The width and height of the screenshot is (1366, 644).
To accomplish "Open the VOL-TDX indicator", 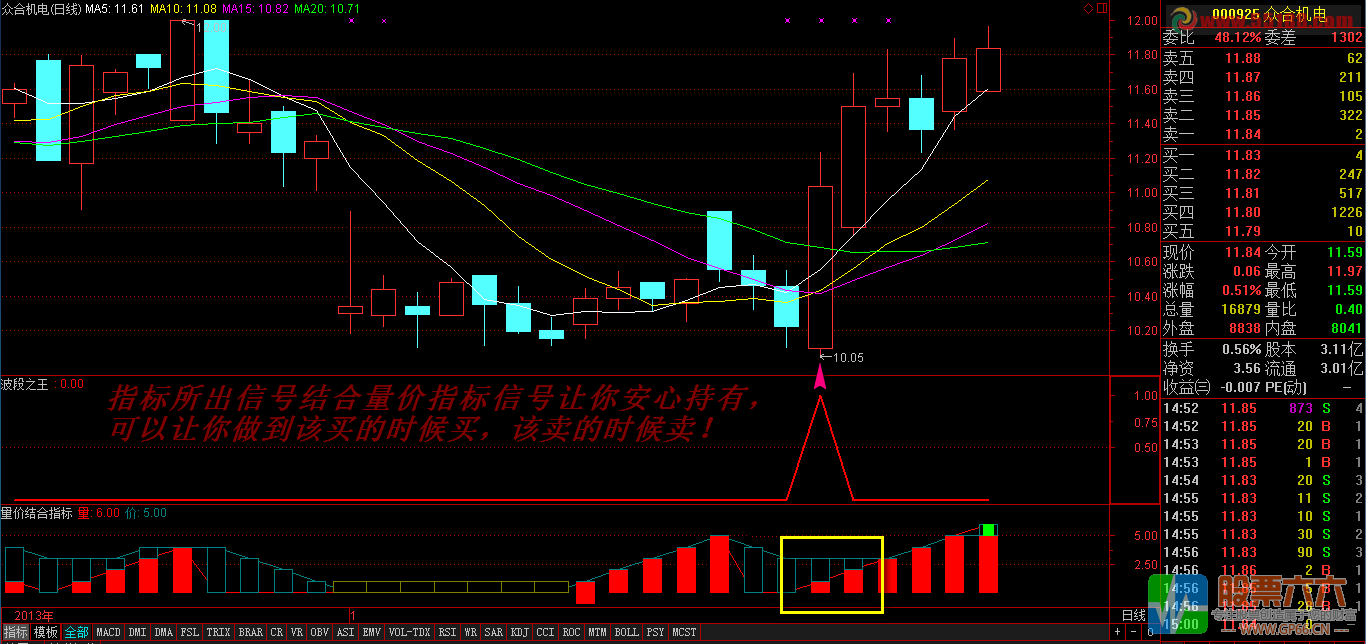I will pos(409,633).
